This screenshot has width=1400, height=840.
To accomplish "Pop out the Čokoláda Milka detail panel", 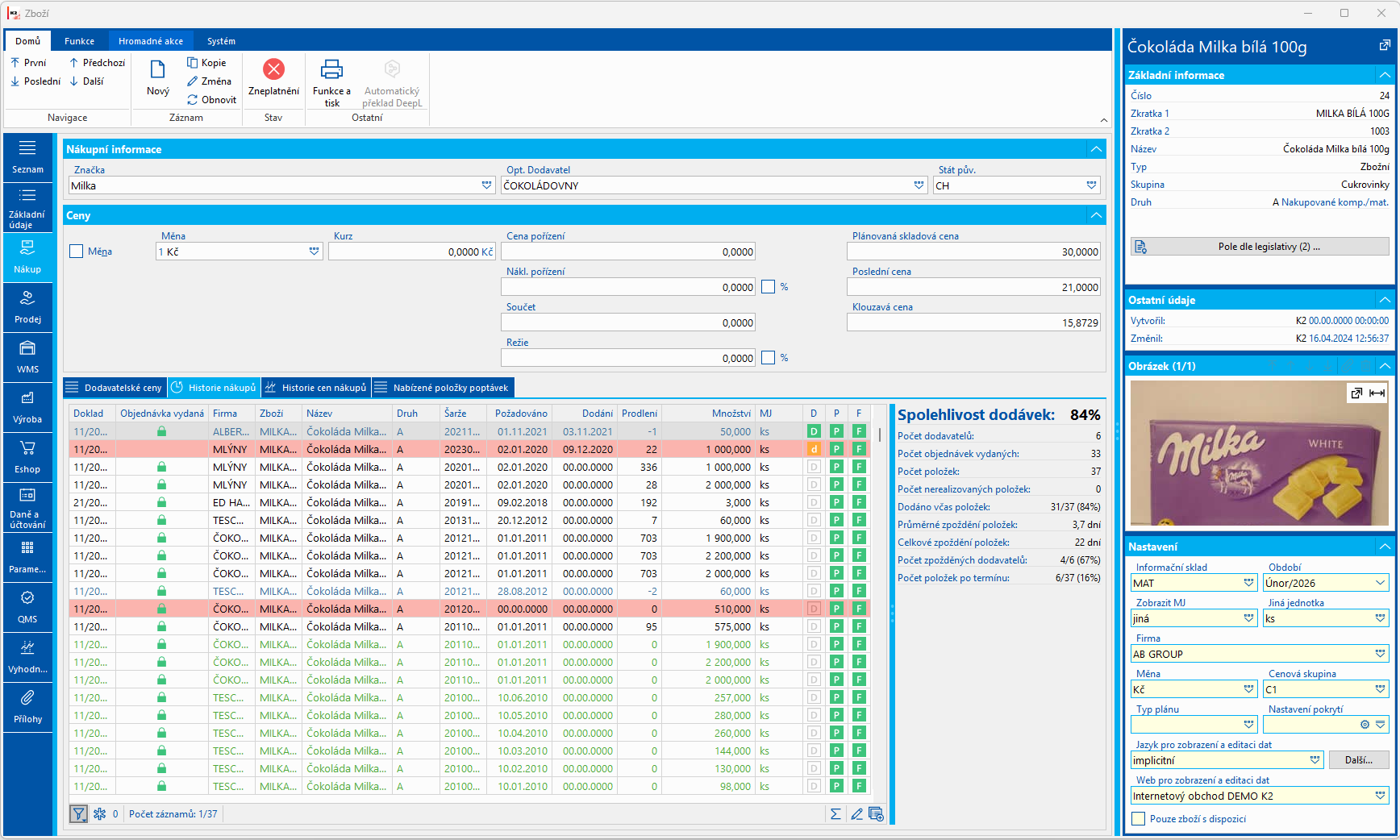I will tap(1385, 46).
